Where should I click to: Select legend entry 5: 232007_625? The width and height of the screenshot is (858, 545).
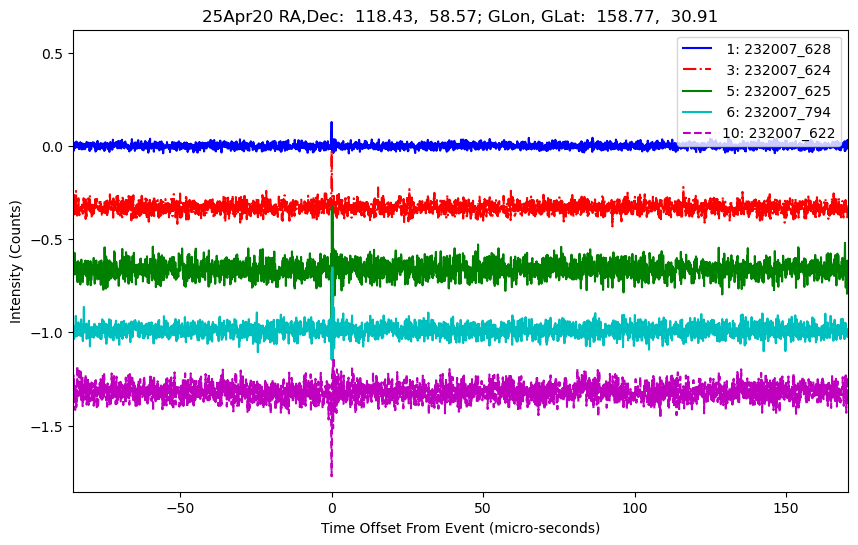pos(779,91)
